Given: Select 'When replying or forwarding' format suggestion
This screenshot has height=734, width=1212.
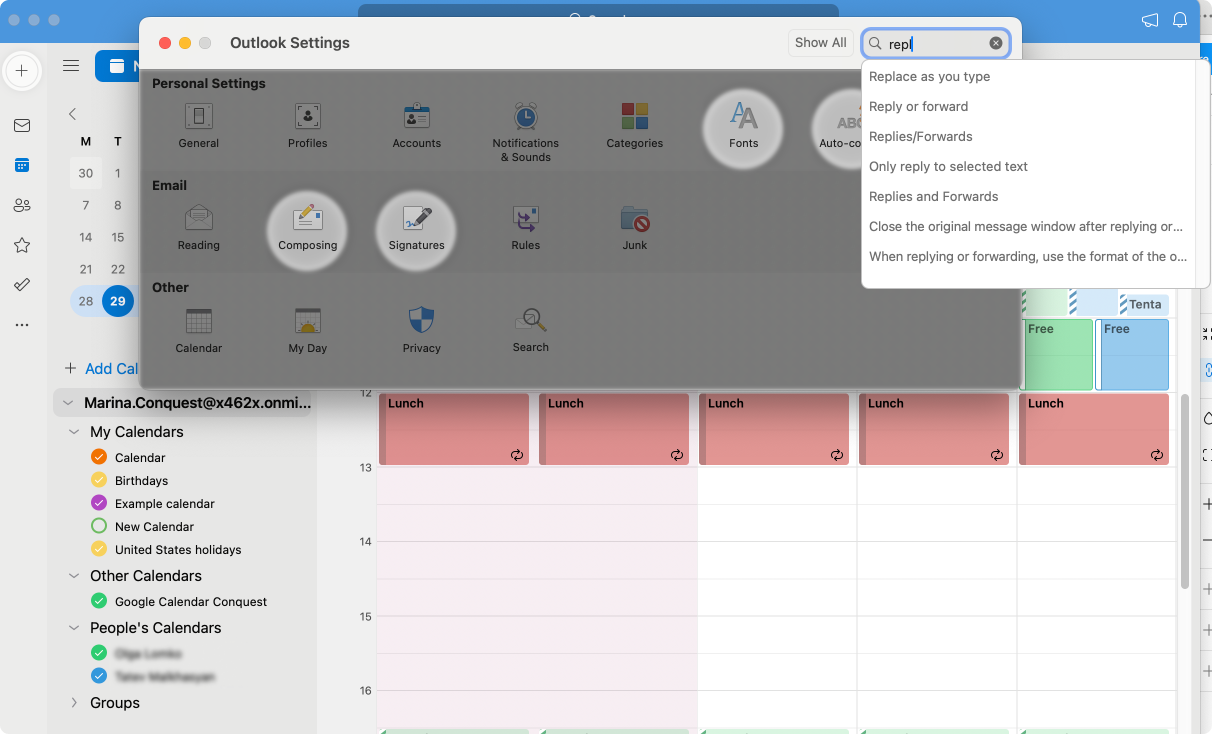Looking at the screenshot, I should click(x=1029, y=256).
